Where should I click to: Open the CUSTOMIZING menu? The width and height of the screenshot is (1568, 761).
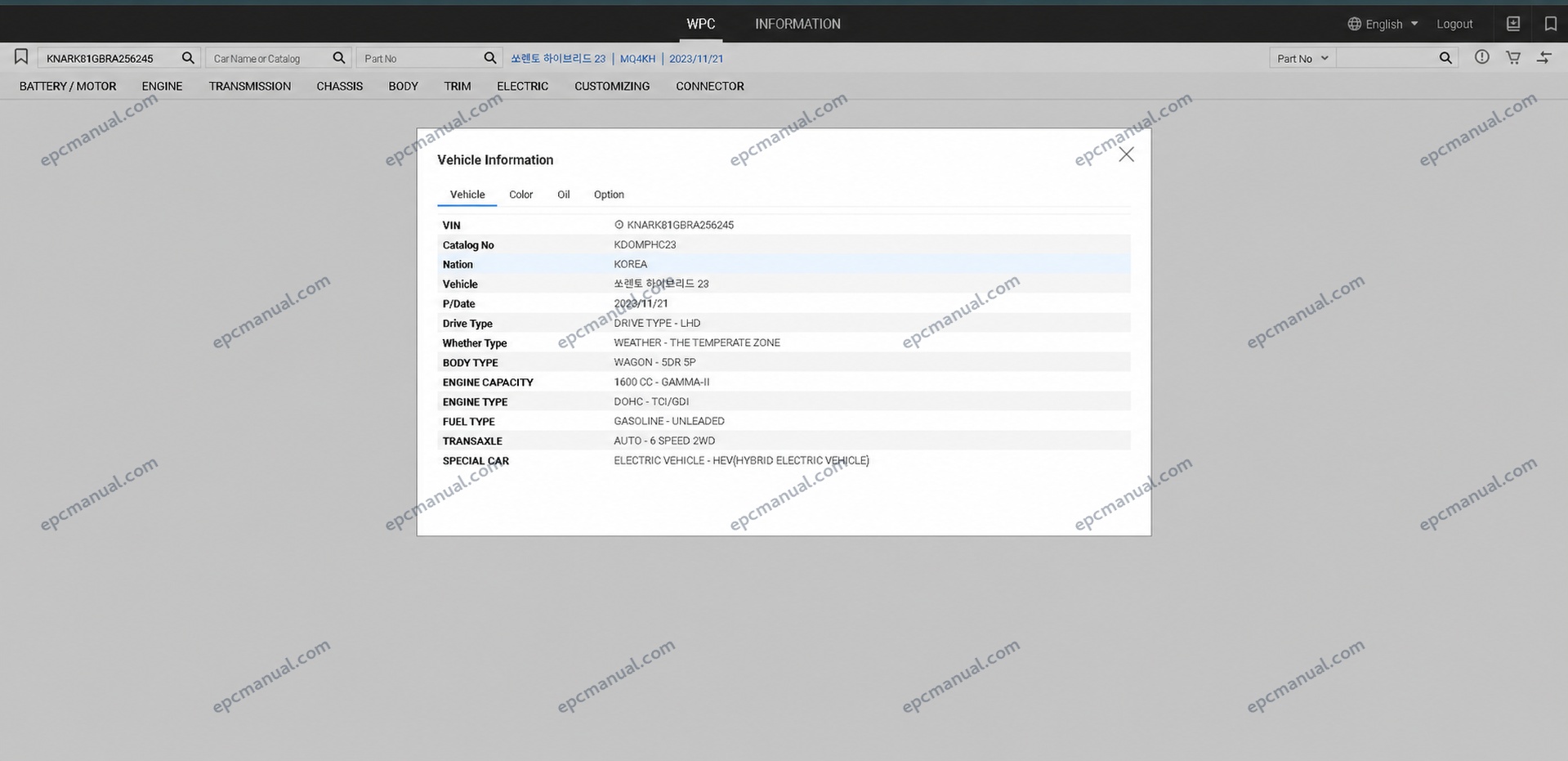[x=612, y=86]
